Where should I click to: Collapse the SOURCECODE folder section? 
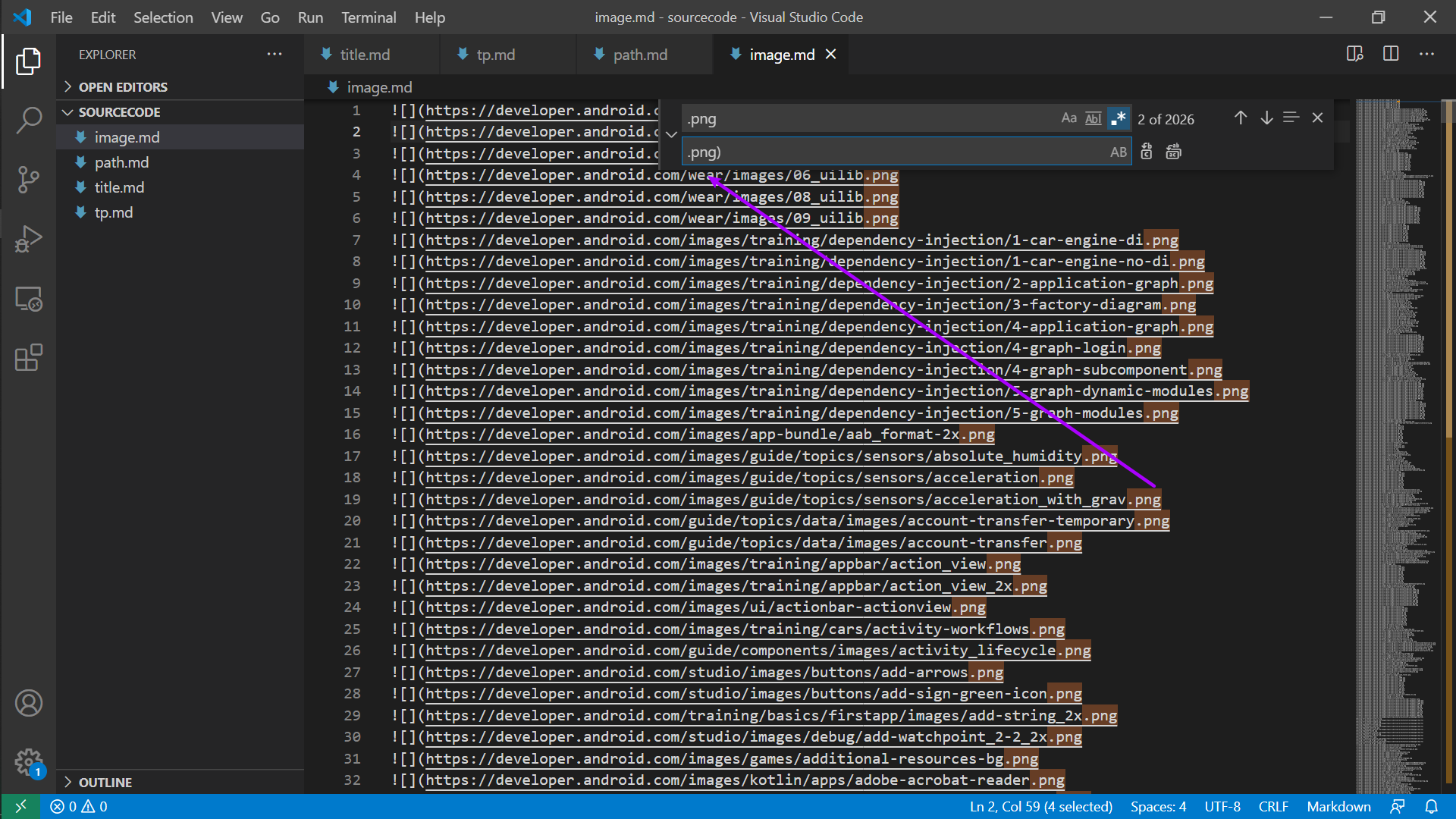point(119,112)
